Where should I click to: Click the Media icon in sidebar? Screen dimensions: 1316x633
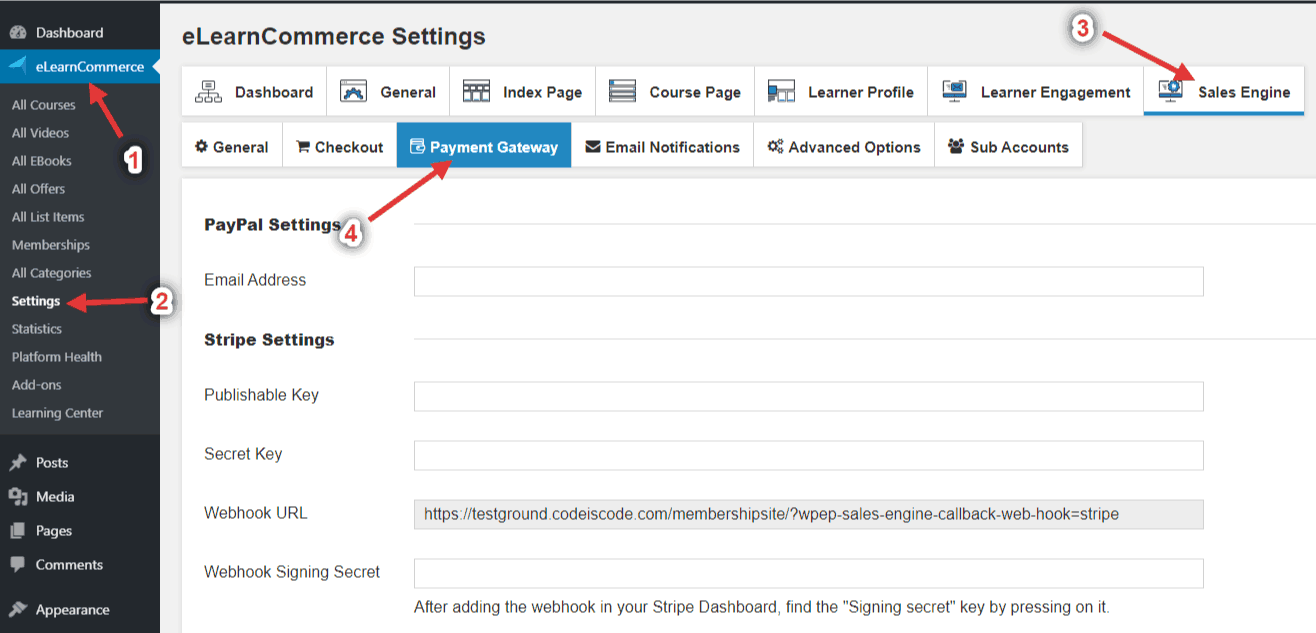18,497
